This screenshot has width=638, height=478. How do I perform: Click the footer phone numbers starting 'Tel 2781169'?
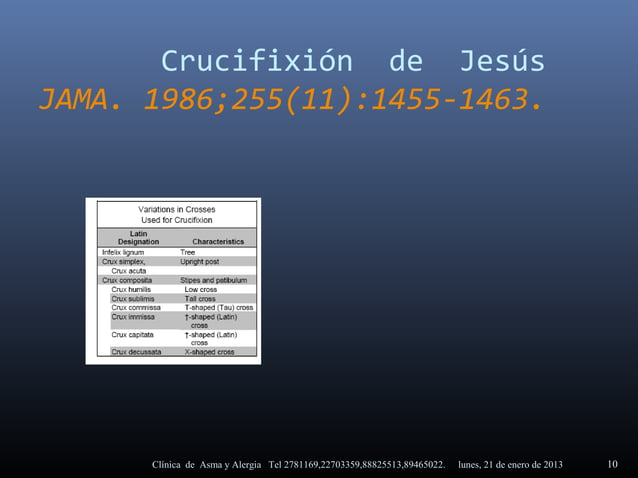pyautogui.click(x=356, y=465)
